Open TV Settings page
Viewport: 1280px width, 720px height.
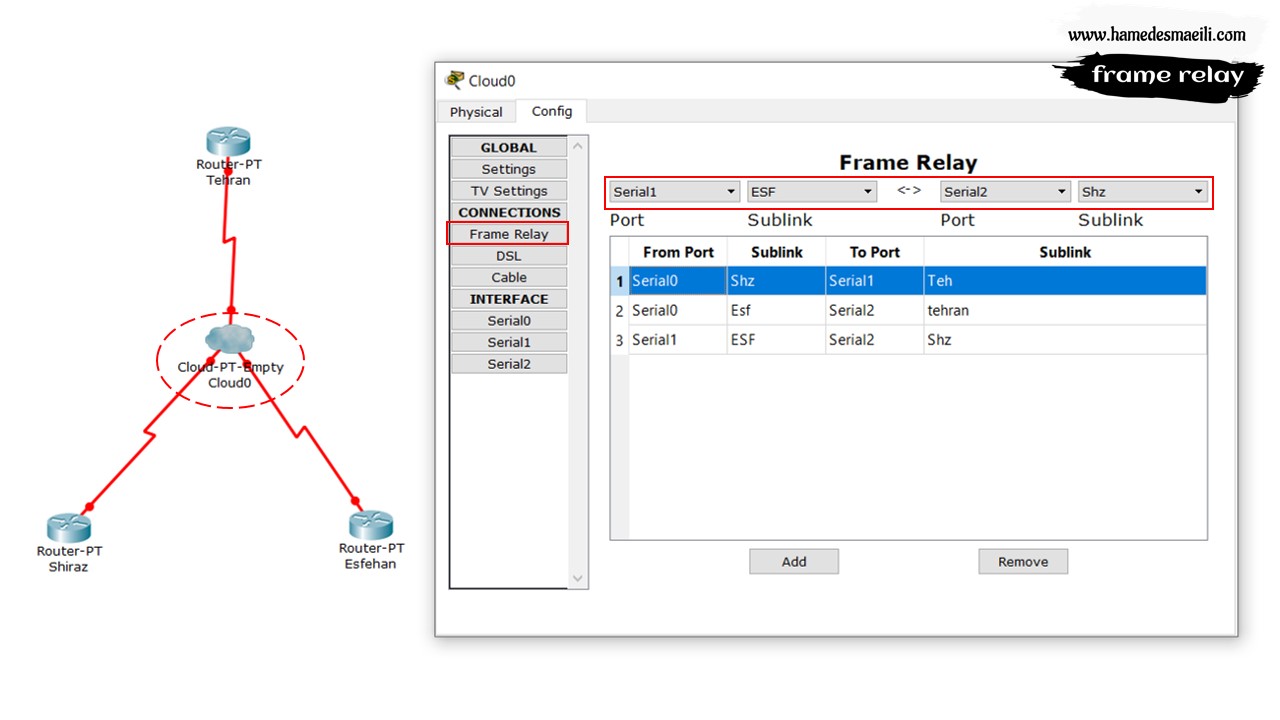509,191
